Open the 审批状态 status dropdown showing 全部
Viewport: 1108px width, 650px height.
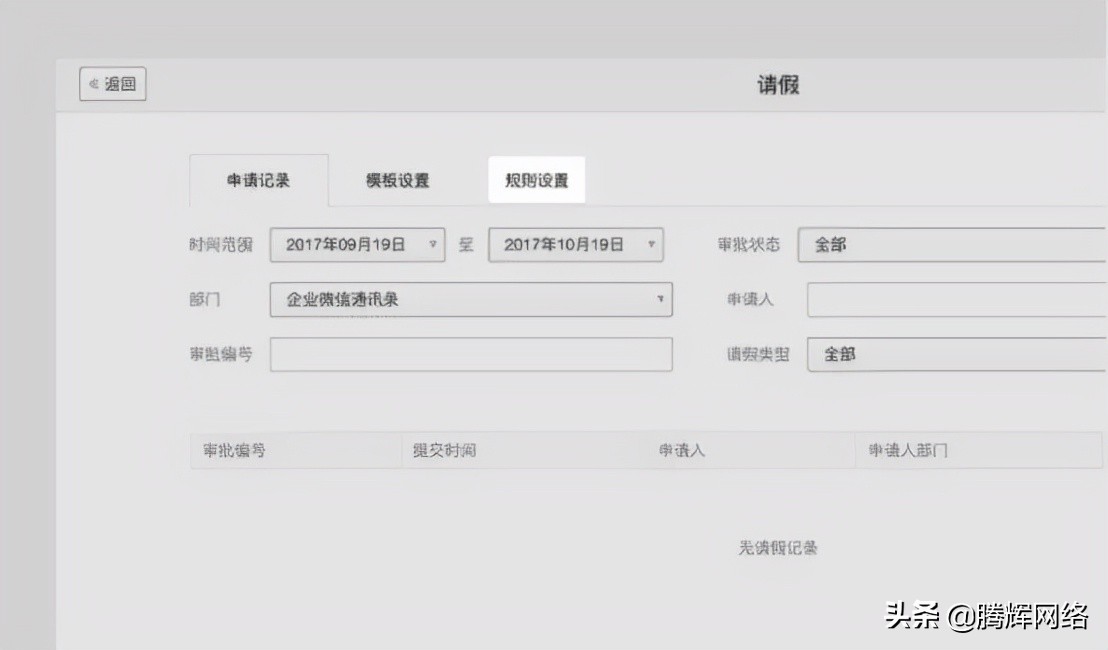[950, 245]
